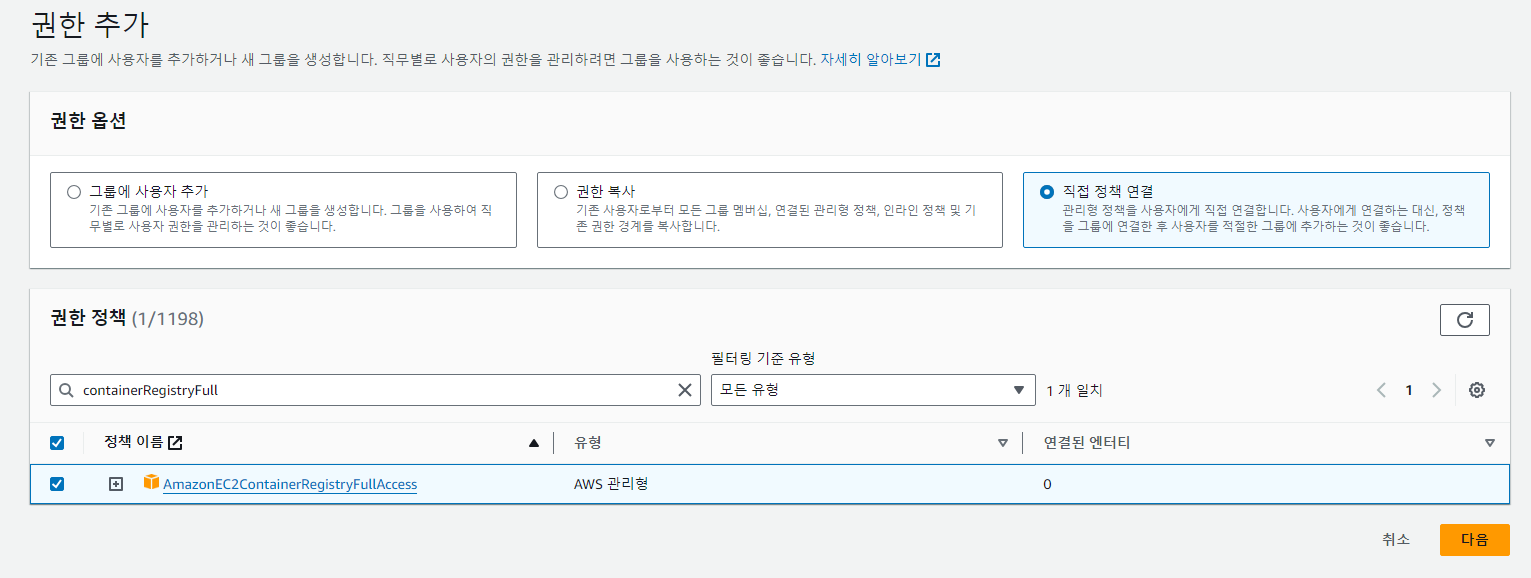Click the 권한 옵션 section heading
Viewport: 1531px width, 578px height.
(88, 121)
